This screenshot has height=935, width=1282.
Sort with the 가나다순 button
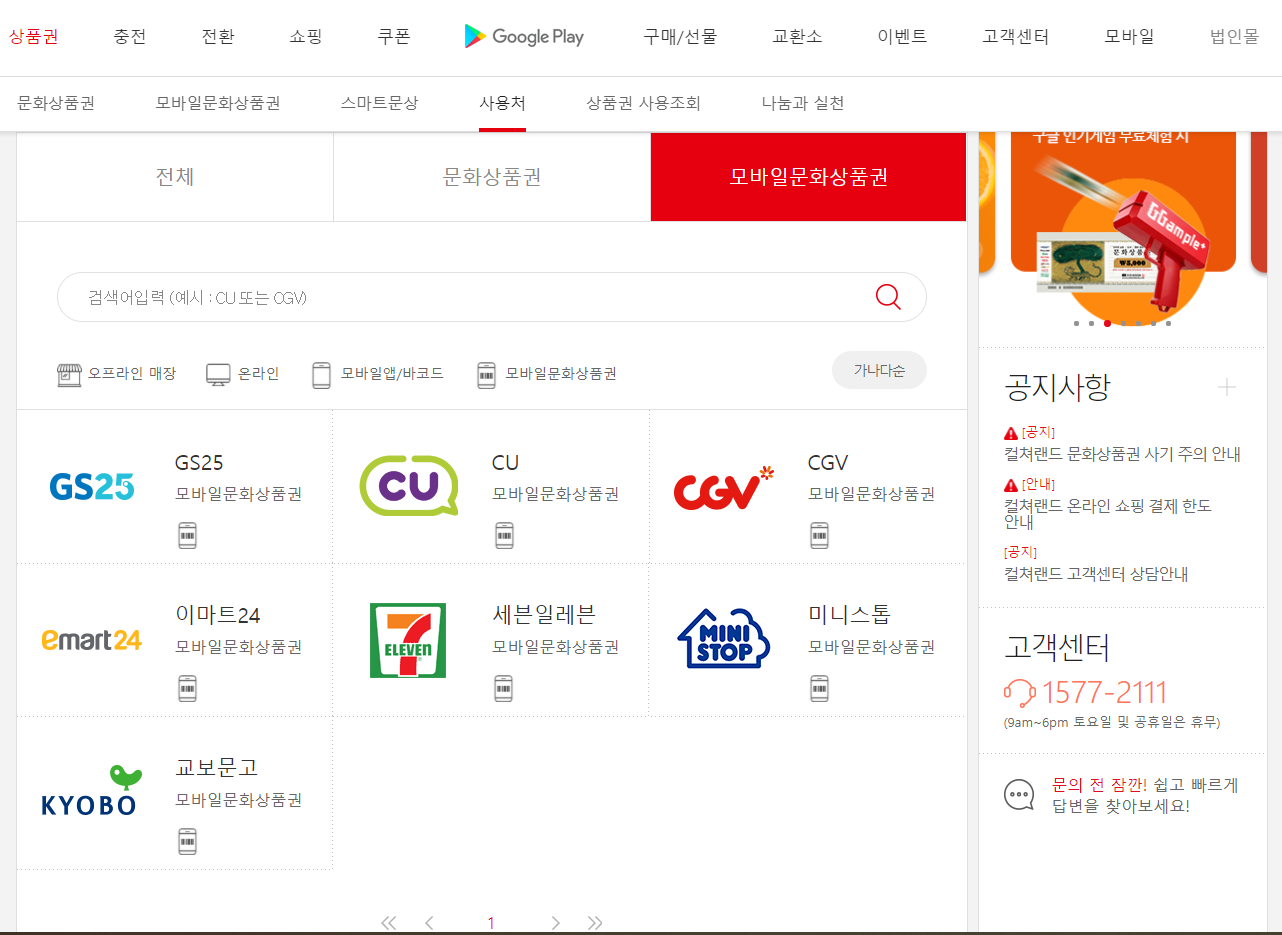[x=879, y=370]
